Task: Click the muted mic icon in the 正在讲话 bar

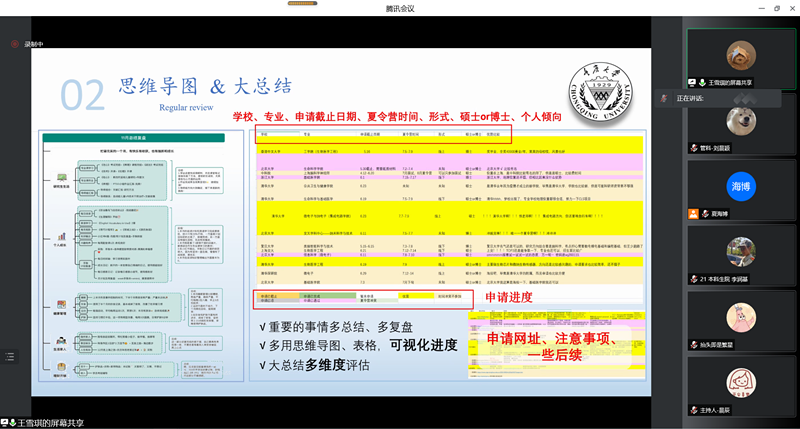Action: [x=664, y=98]
